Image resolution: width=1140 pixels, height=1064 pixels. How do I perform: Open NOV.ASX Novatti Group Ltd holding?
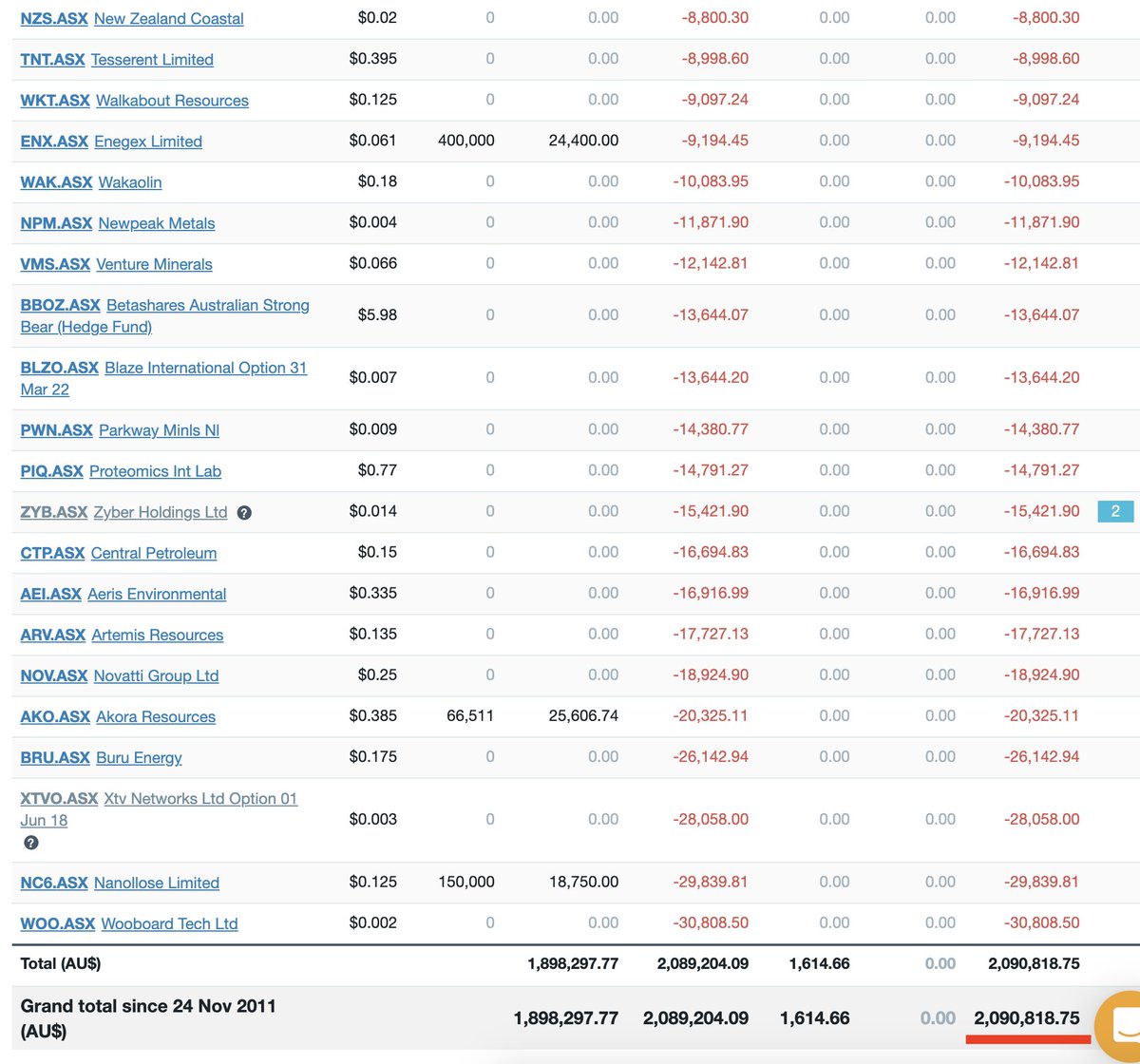point(120,674)
